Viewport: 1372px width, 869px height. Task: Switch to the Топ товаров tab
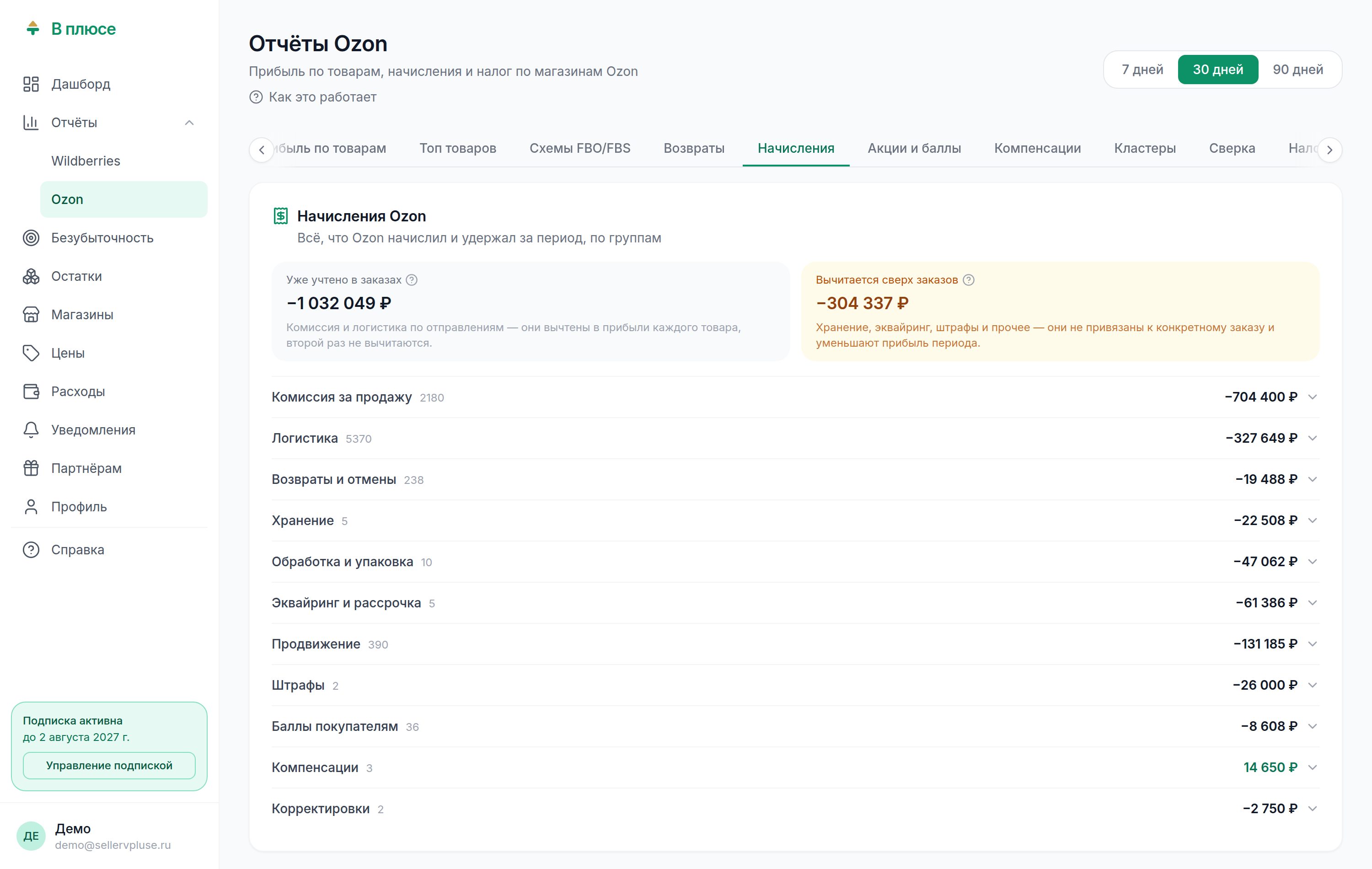(457, 149)
